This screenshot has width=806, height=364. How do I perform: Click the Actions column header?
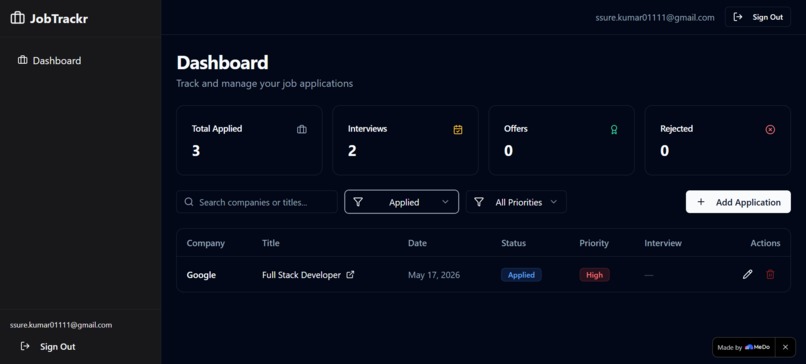coord(765,243)
